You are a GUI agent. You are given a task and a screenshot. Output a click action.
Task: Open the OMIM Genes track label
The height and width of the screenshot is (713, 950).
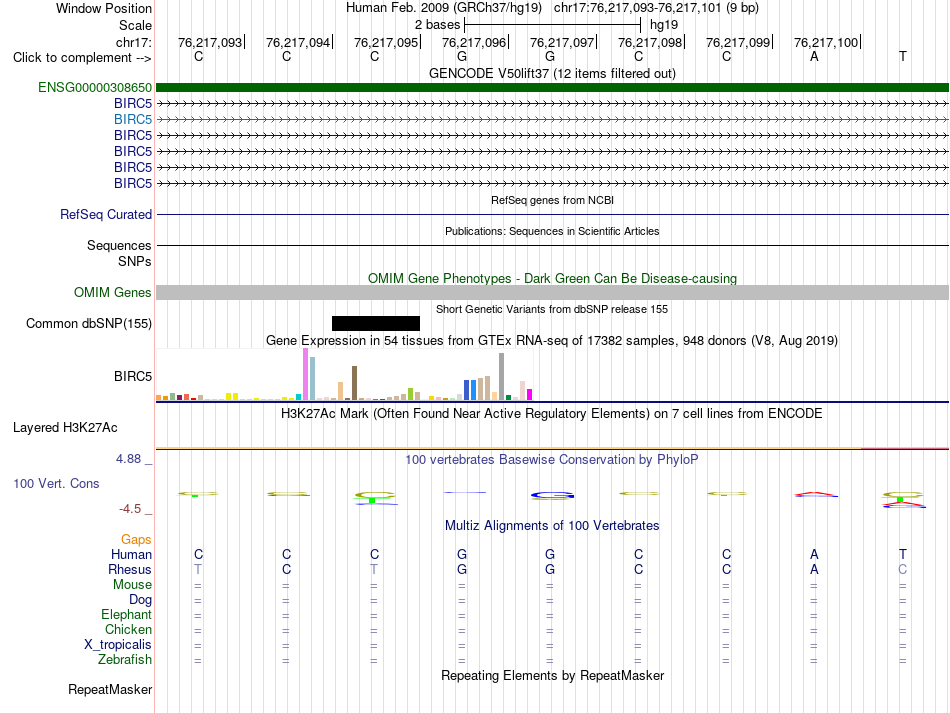pos(113,293)
